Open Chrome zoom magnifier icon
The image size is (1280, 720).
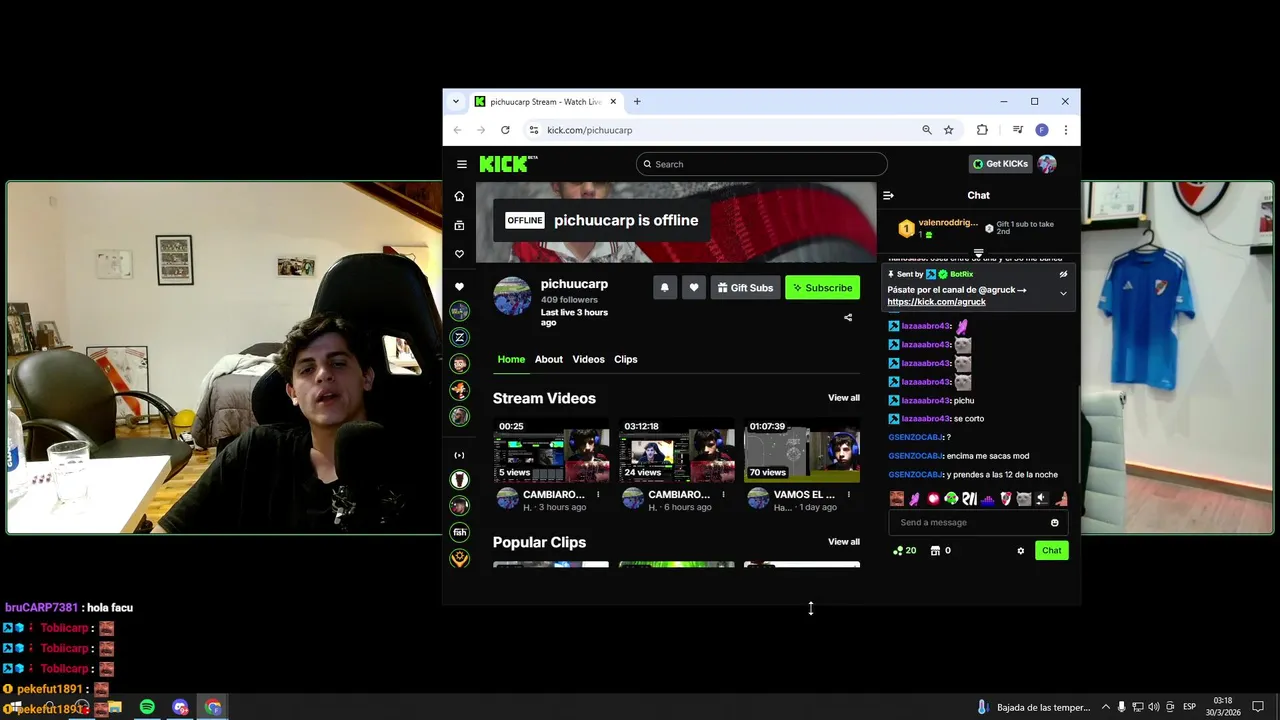click(927, 130)
